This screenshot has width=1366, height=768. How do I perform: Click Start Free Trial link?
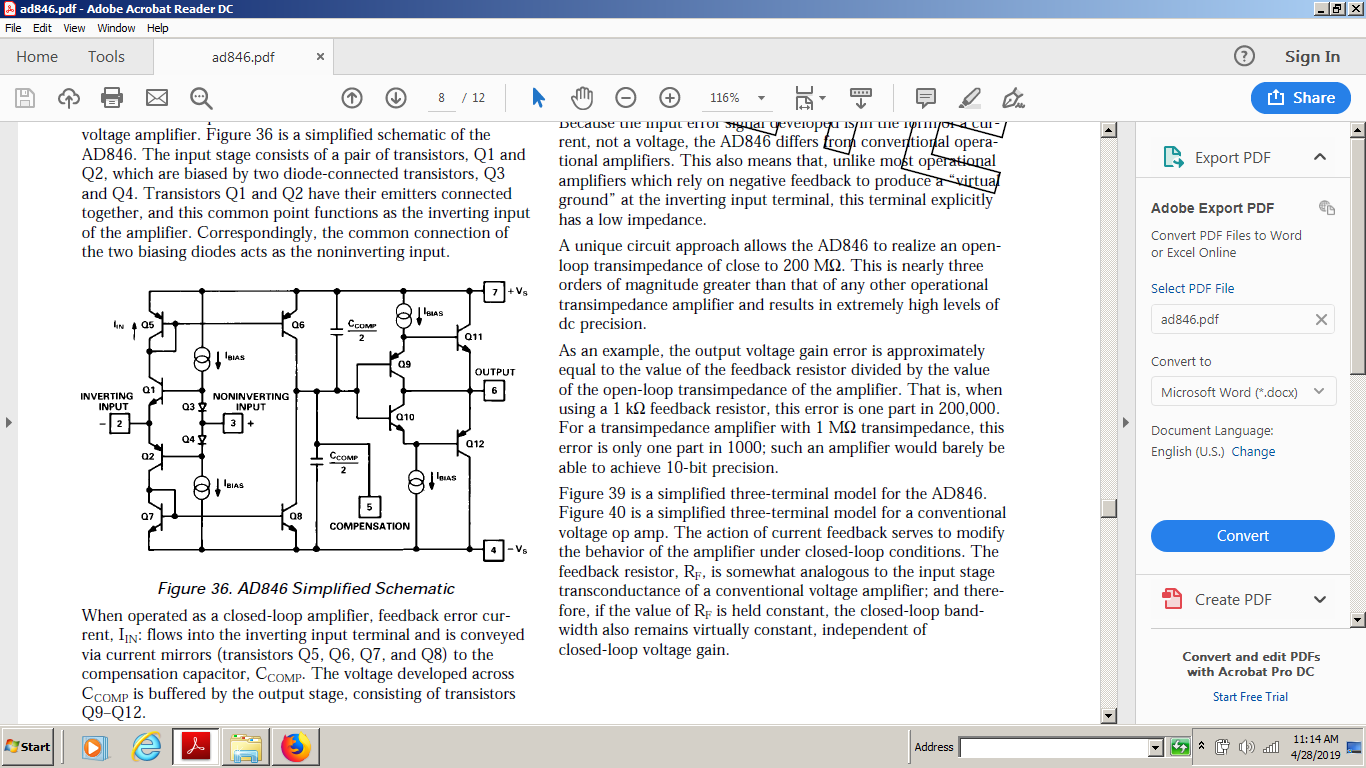click(1250, 697)
